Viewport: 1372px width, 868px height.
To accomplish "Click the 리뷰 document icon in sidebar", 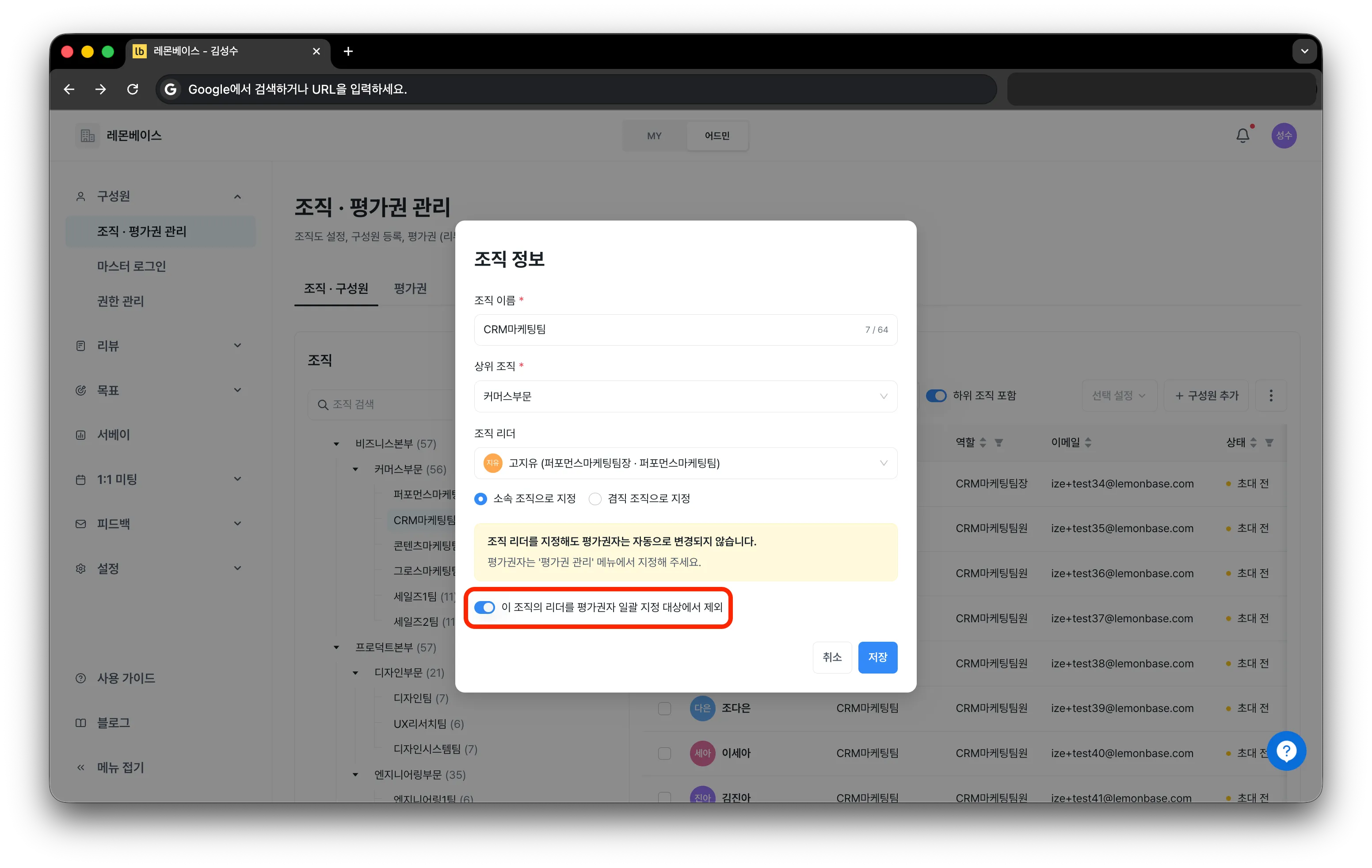I will click(x=81, y=346).
